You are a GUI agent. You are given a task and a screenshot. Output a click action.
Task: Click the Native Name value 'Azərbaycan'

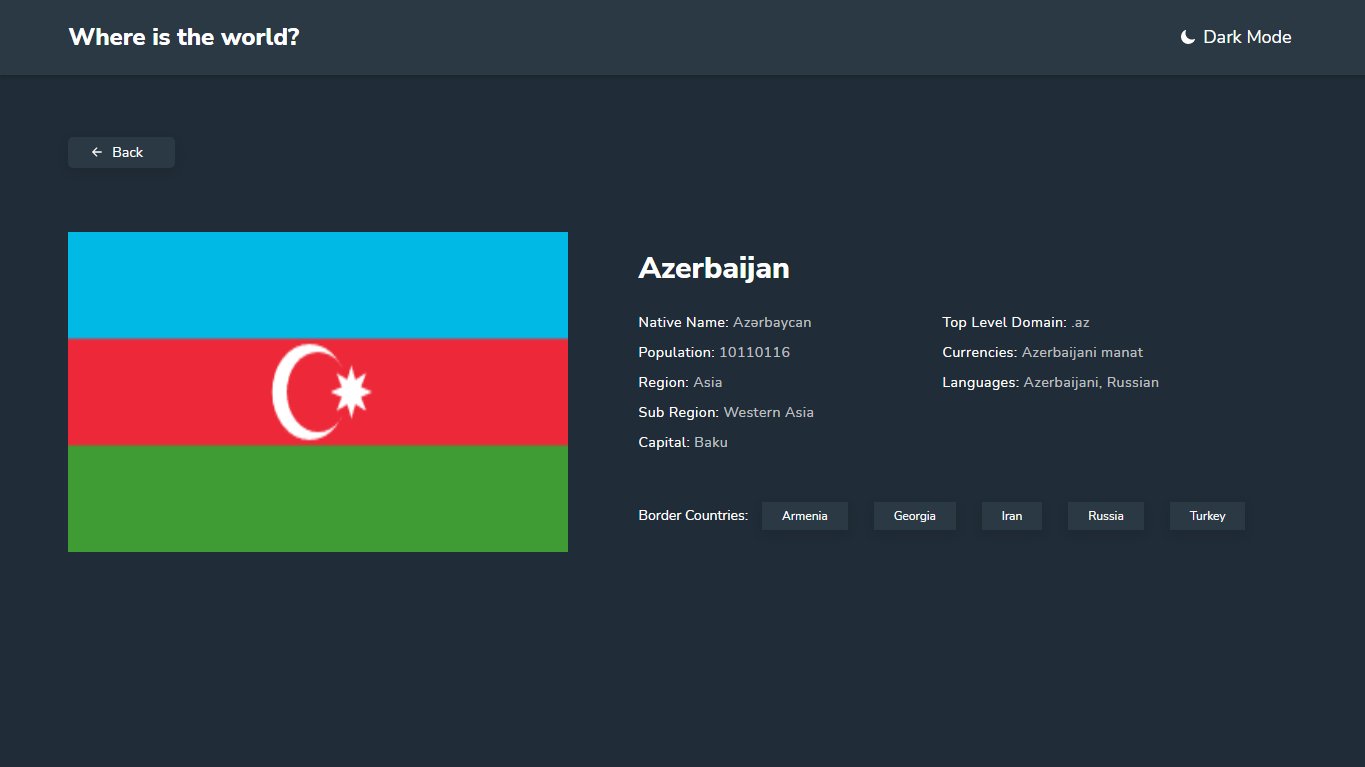(x=771, y=322)
